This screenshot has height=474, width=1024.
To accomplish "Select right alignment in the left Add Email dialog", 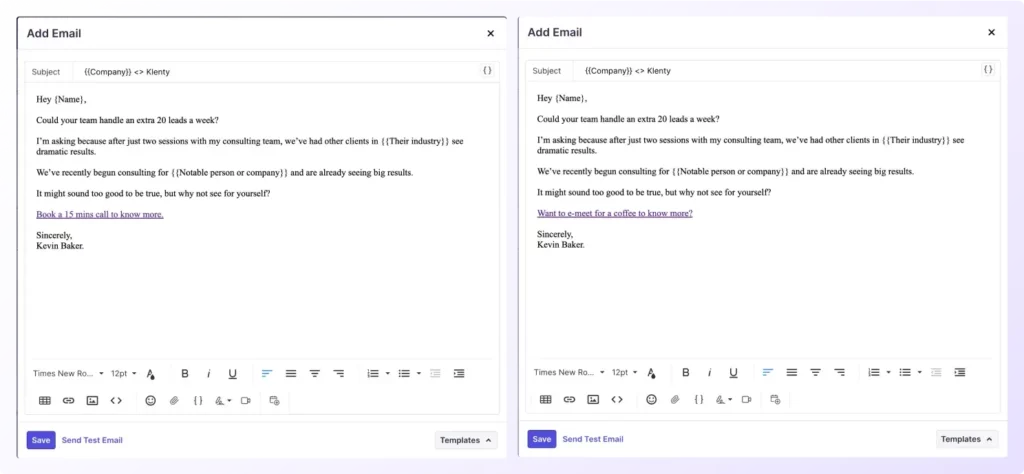I will (x=338, y=373).
